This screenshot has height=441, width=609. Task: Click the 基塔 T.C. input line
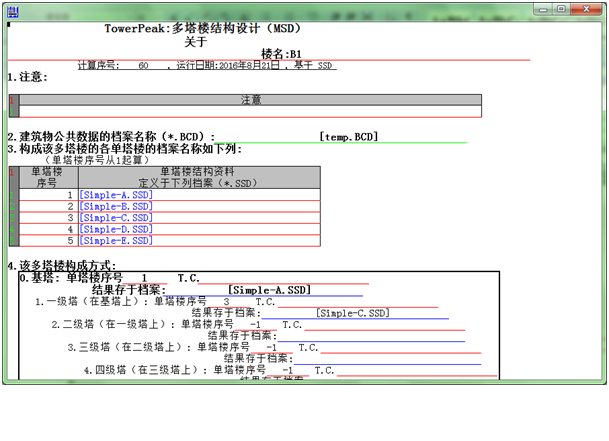pyautogui.click(x=283, y=279)
